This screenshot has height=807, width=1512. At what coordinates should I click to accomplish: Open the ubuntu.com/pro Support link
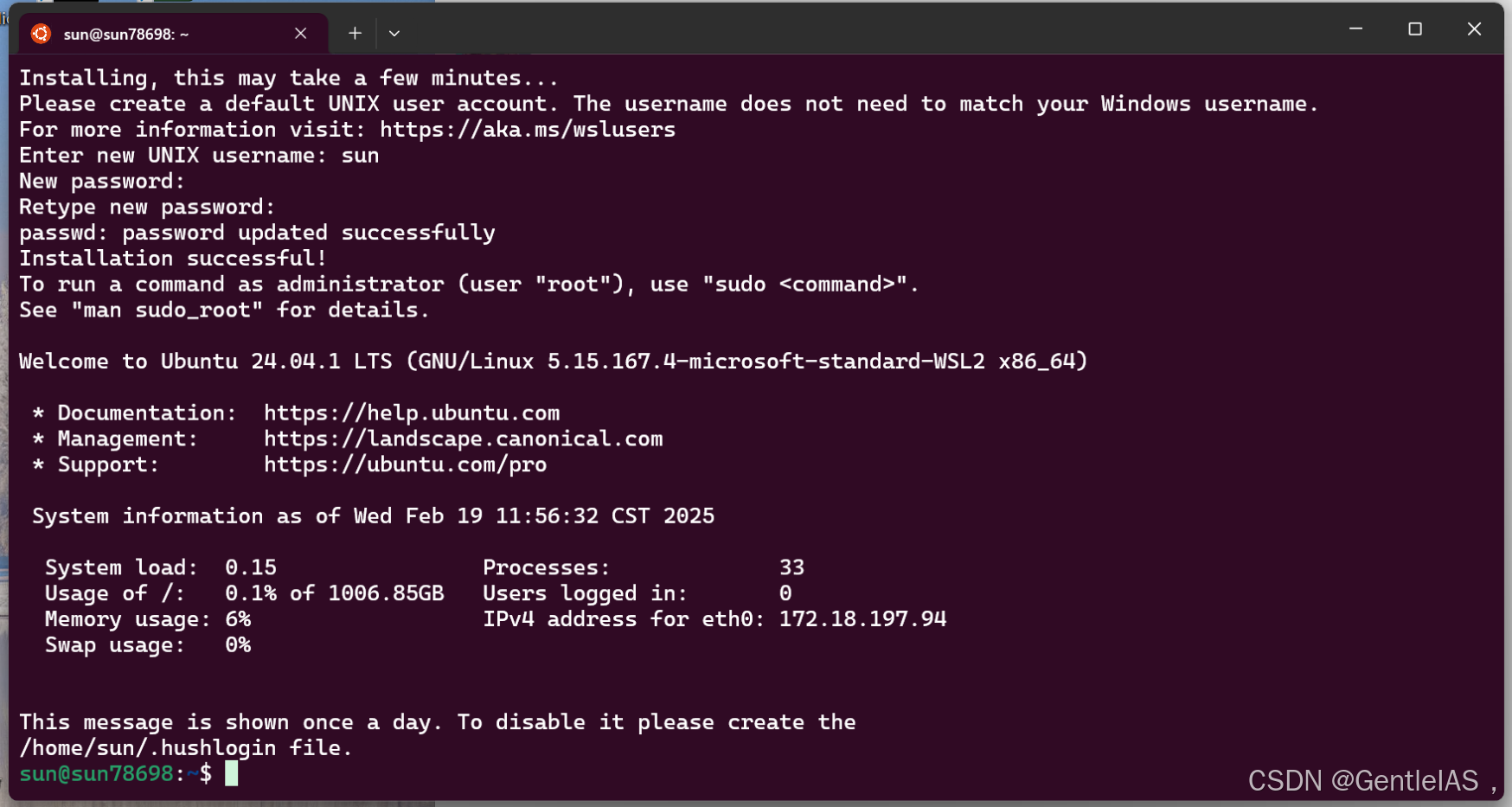point(405,464)
